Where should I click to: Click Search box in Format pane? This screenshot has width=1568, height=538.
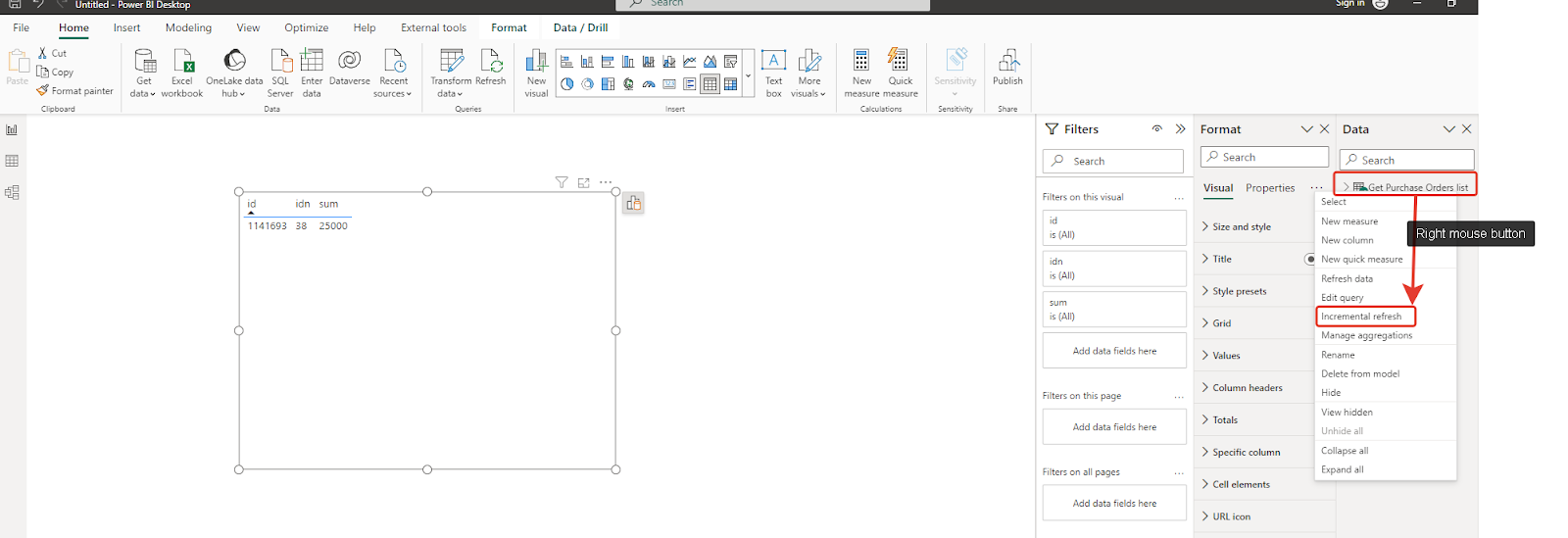1264,157
